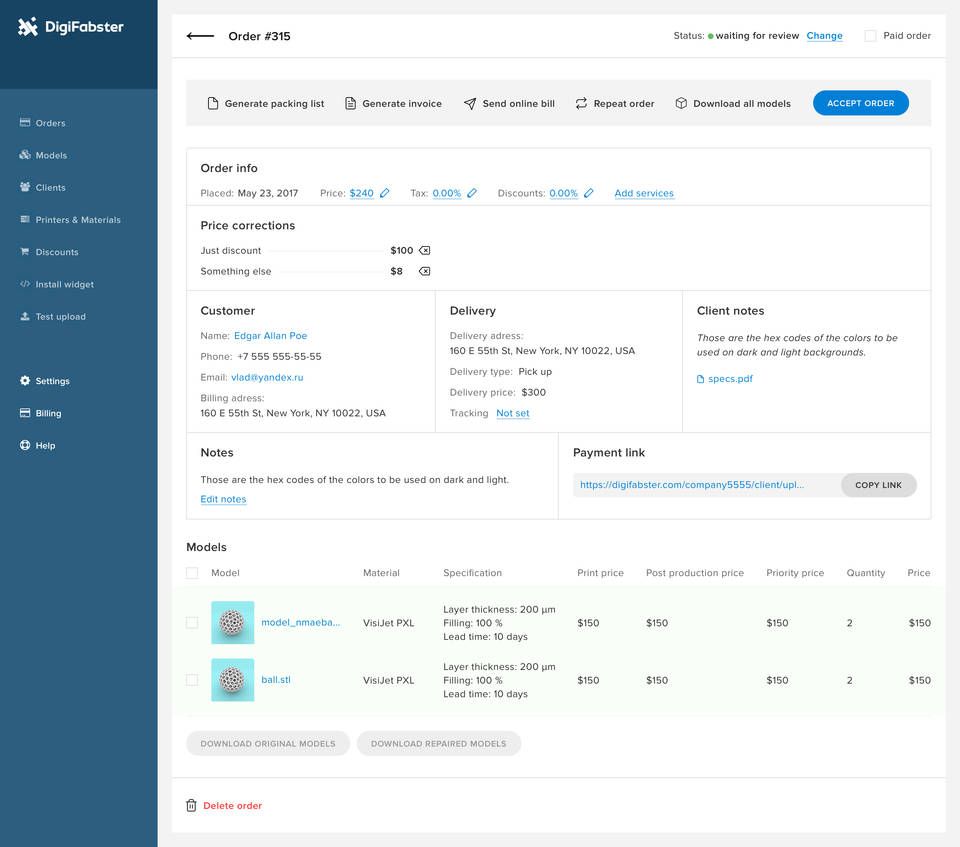Viewport: 960px width, 847px height.
Task: Copy the payment link
Action: click(x=878, y=485)
